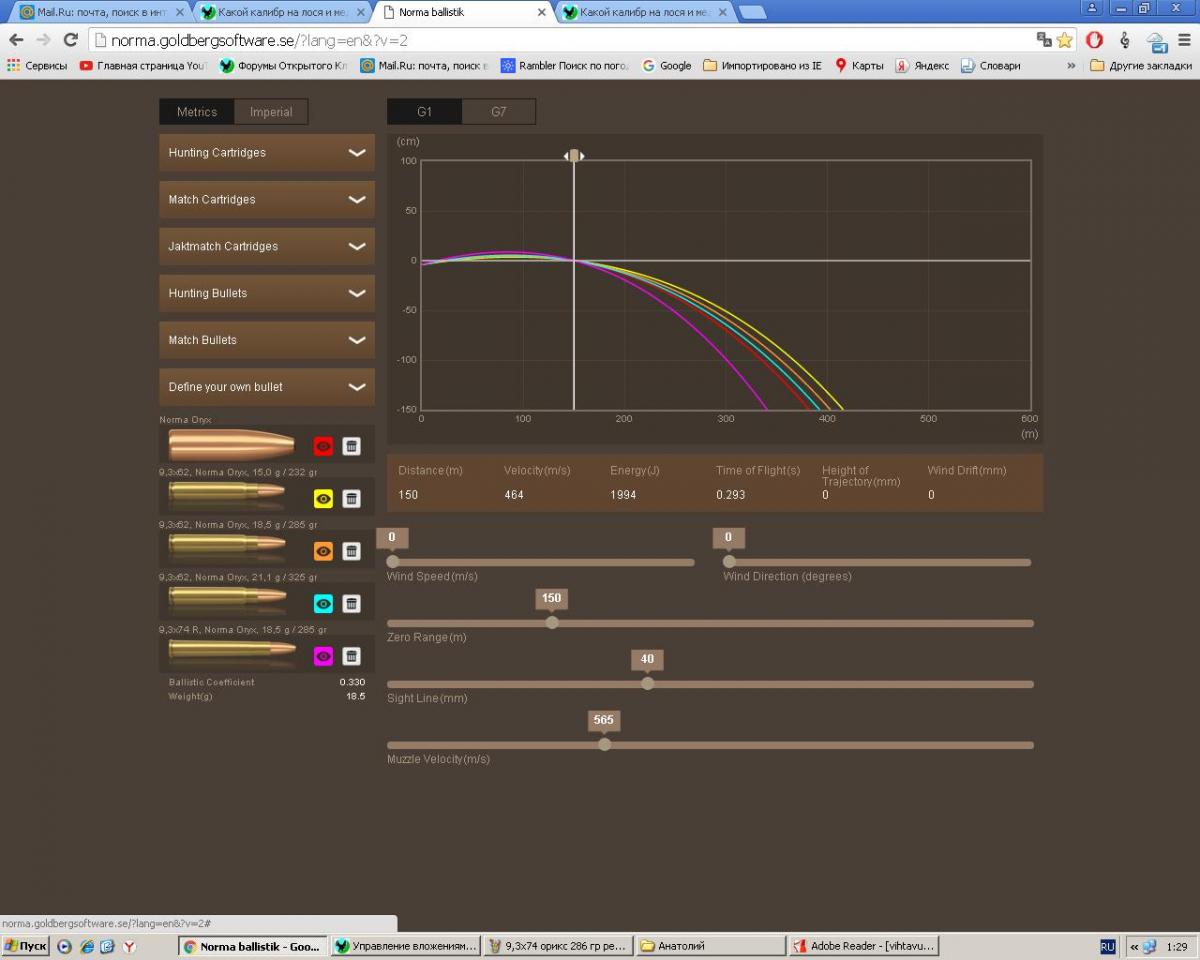Delete the red Norma Oryx bullet entry

coord(351,446)
